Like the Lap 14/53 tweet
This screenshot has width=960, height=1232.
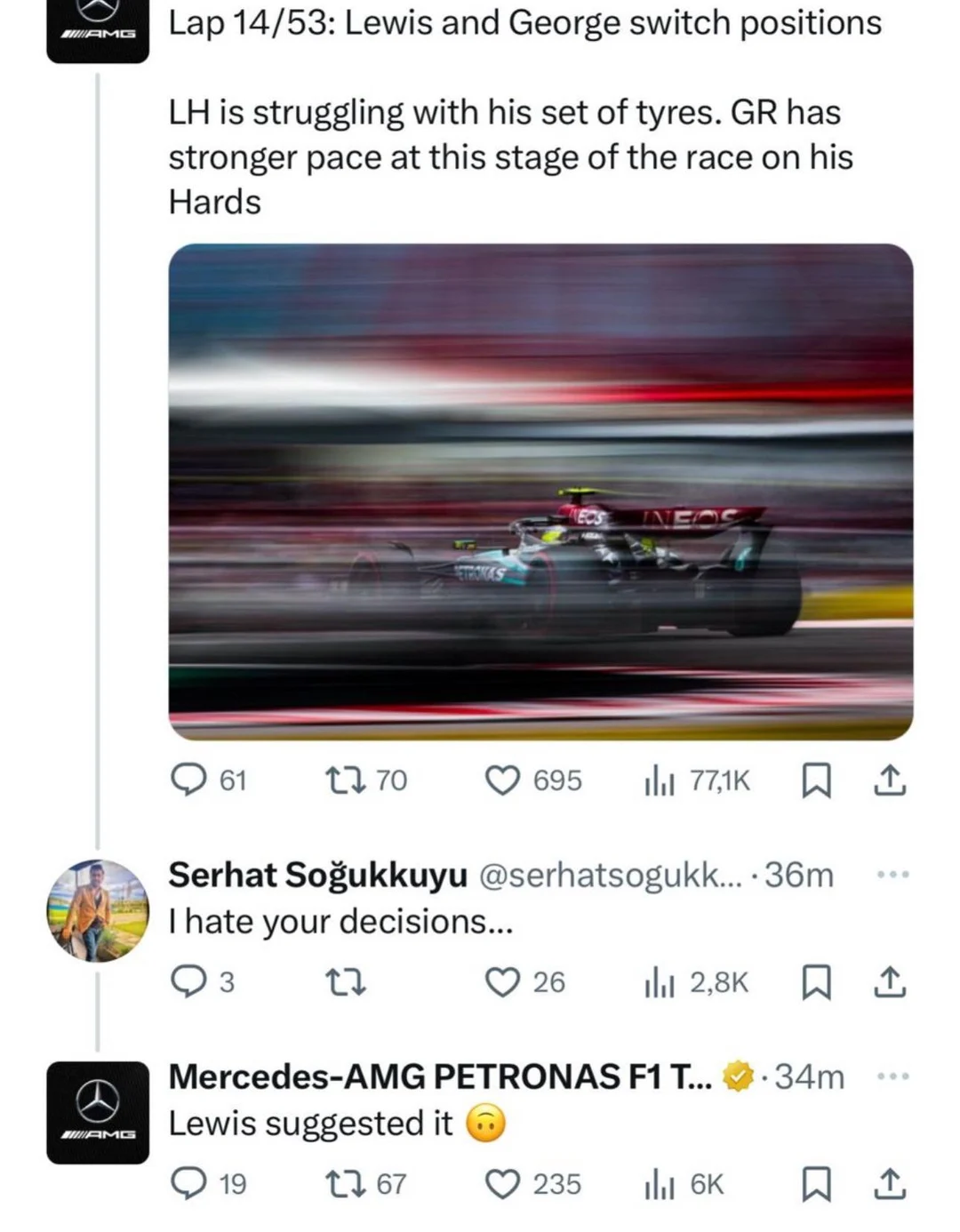click(508, 780)
